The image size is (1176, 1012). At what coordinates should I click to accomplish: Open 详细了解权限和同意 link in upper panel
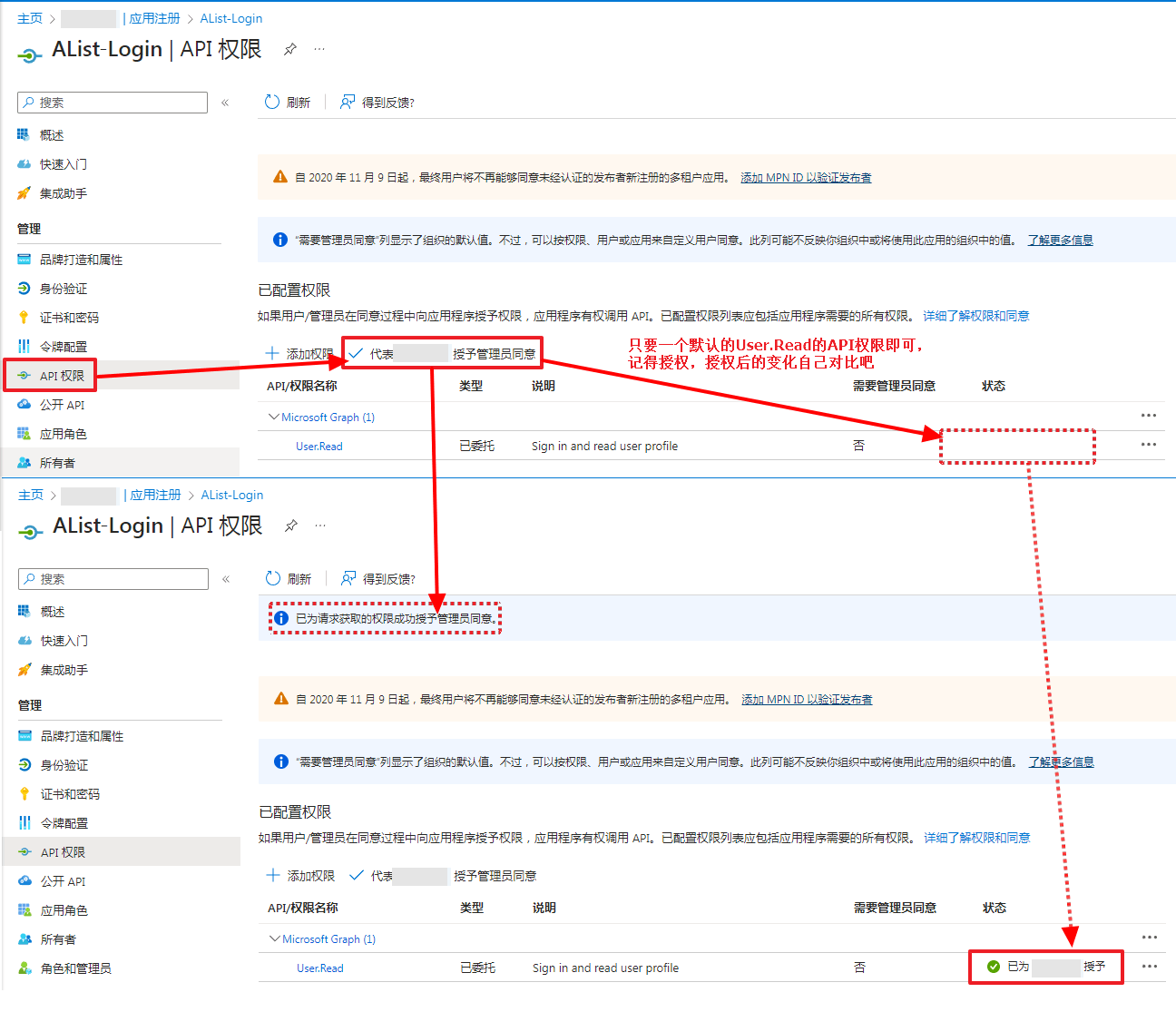975,316
